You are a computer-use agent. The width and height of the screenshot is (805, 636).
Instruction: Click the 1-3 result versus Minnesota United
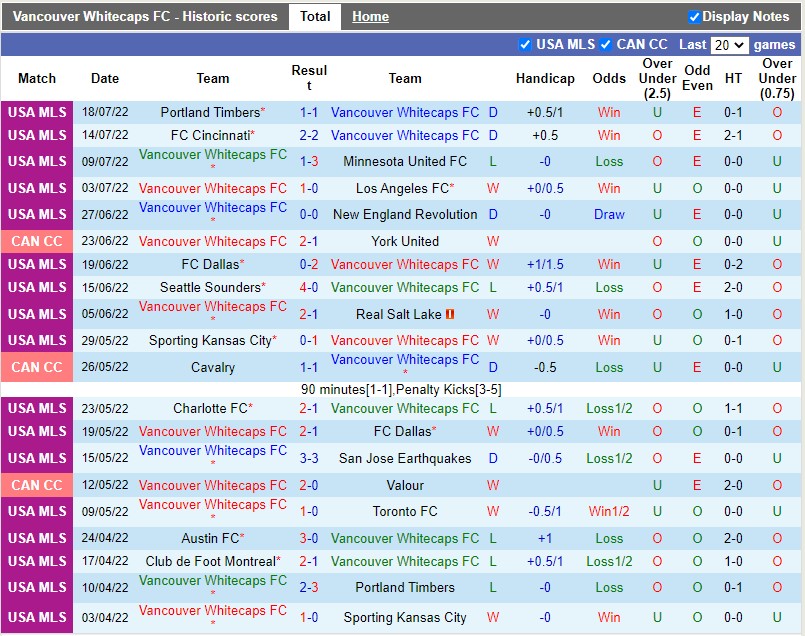click(309, 162)
